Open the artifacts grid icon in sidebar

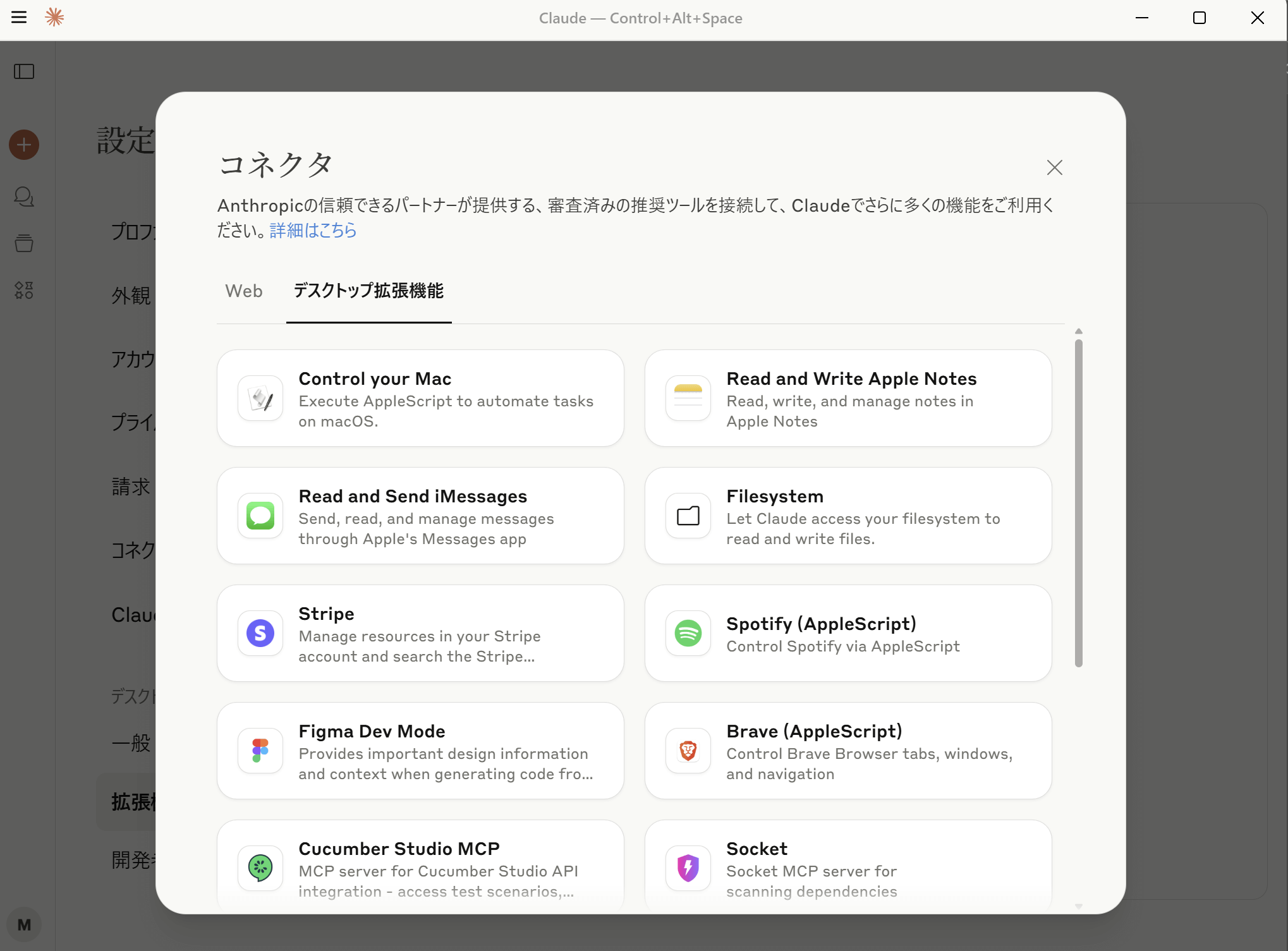point(24,290)
